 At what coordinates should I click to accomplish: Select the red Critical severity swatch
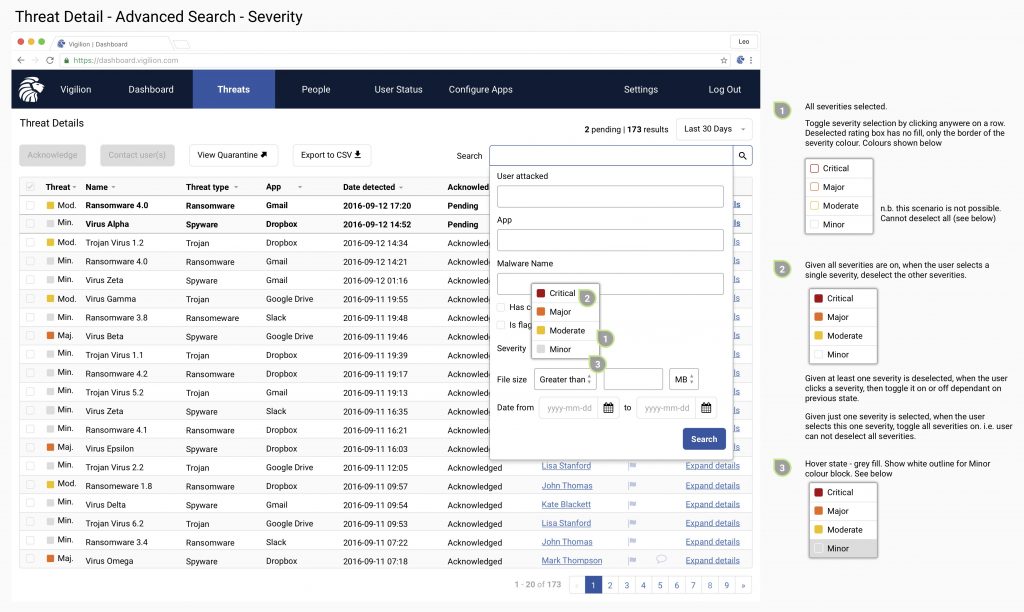tap(541, 293)
